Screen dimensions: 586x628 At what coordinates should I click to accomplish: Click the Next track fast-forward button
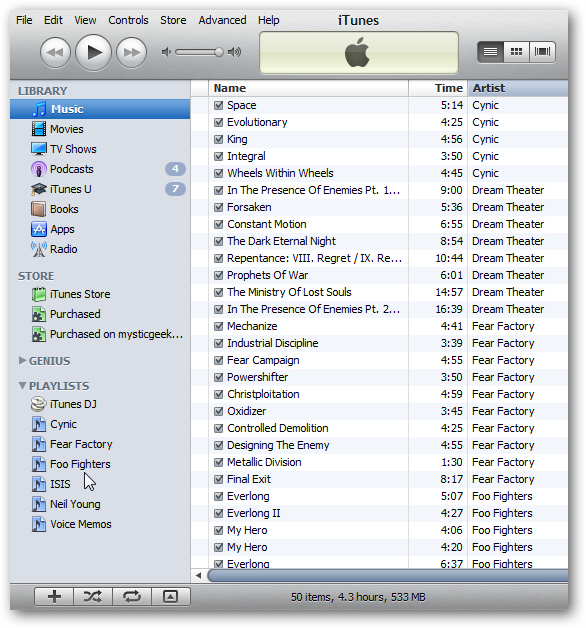pos(131,52)
